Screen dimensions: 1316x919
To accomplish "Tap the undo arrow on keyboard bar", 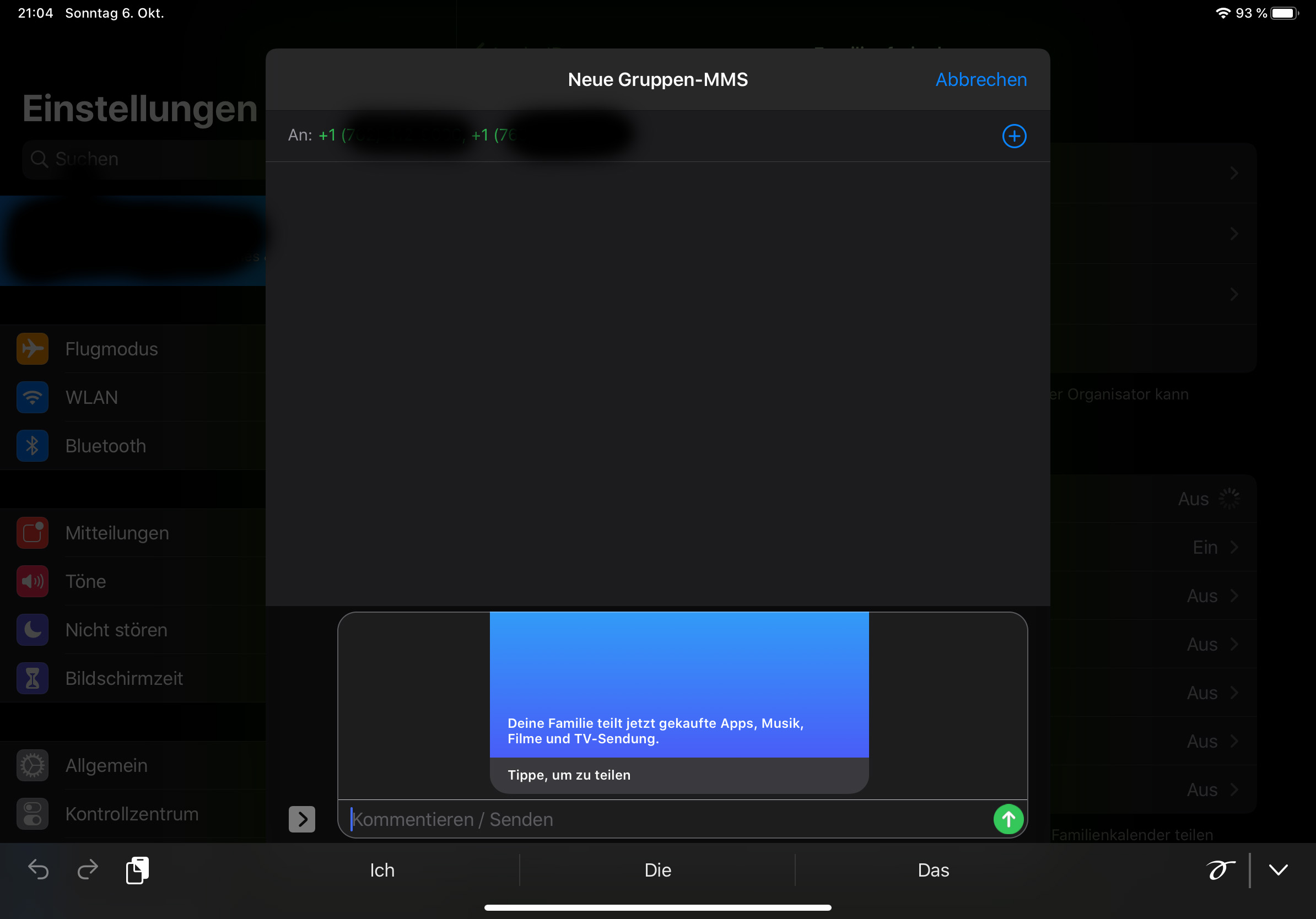I will click(39, 869).
